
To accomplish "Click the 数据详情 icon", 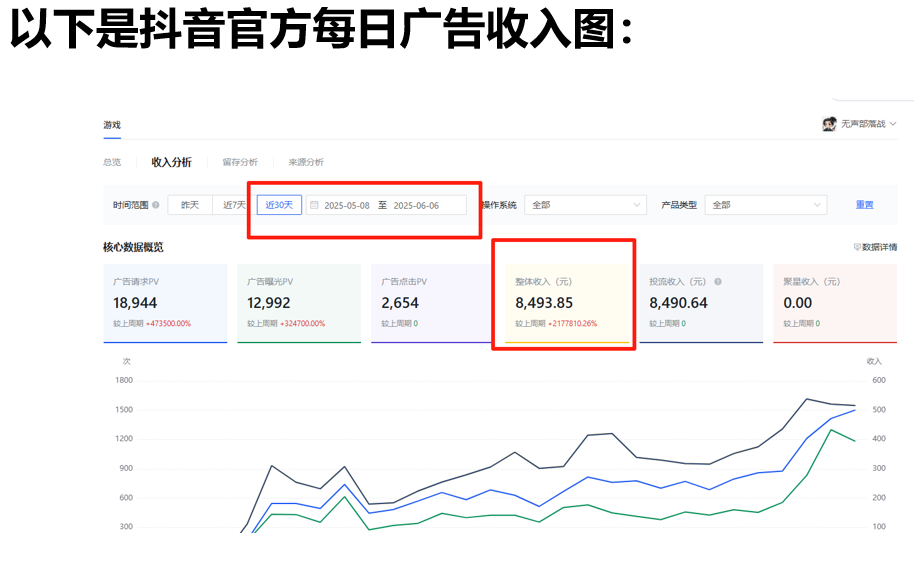I will 857,247.
